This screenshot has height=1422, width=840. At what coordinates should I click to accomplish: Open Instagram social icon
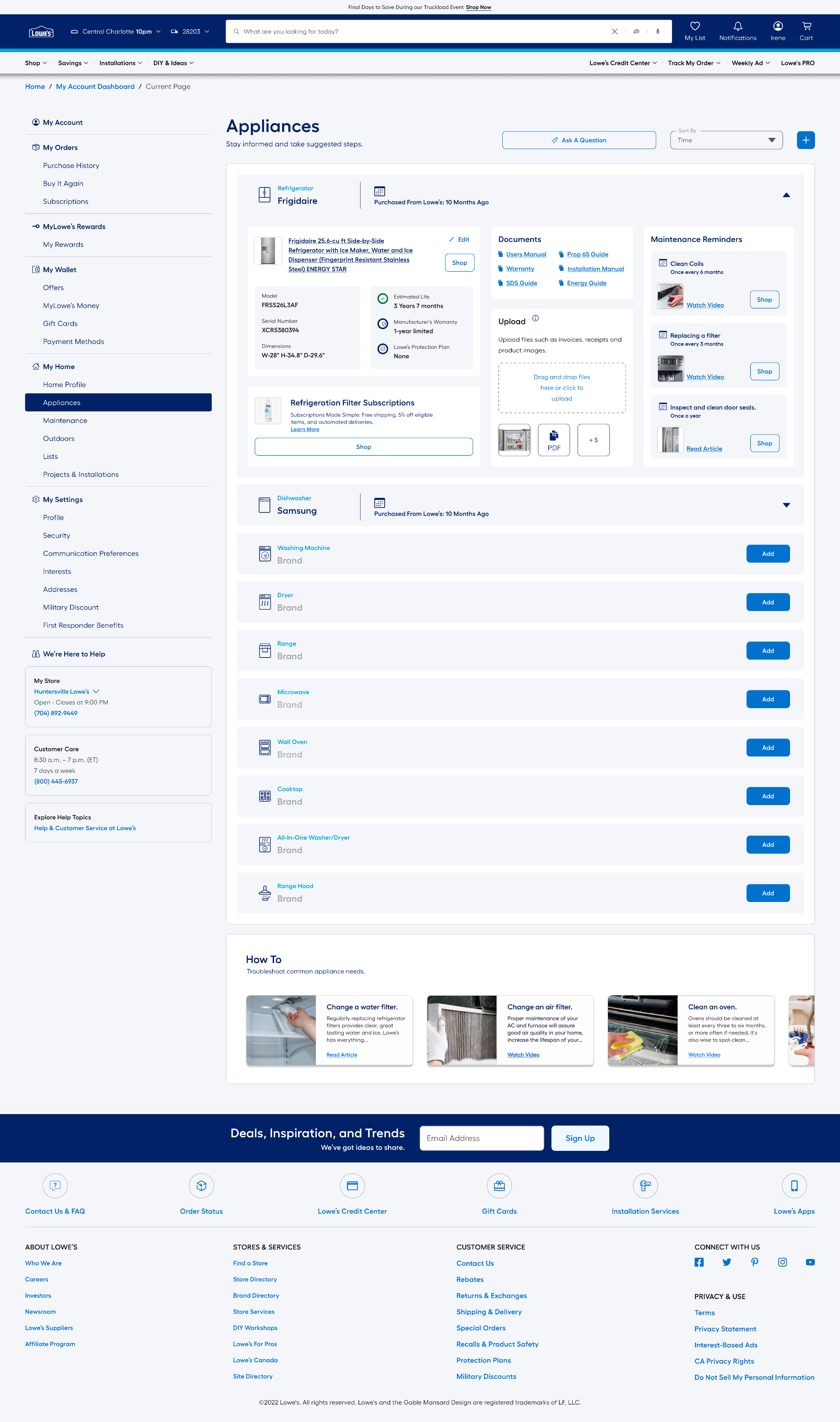click(782, 1262)
